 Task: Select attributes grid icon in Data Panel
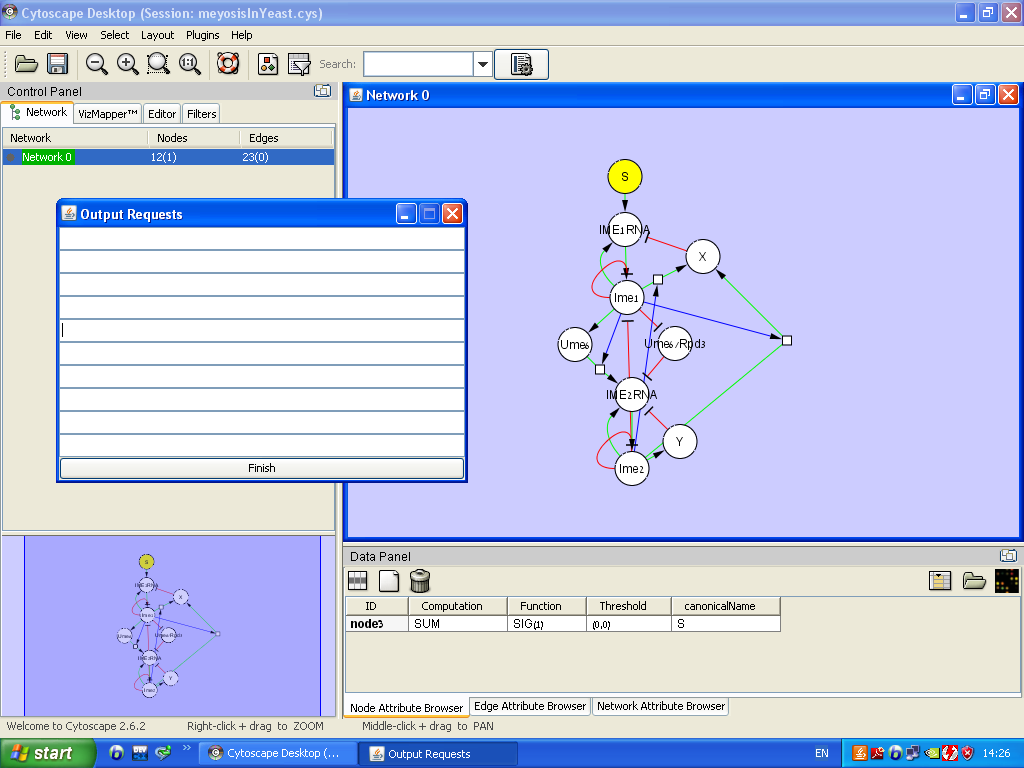pos(358,581)
